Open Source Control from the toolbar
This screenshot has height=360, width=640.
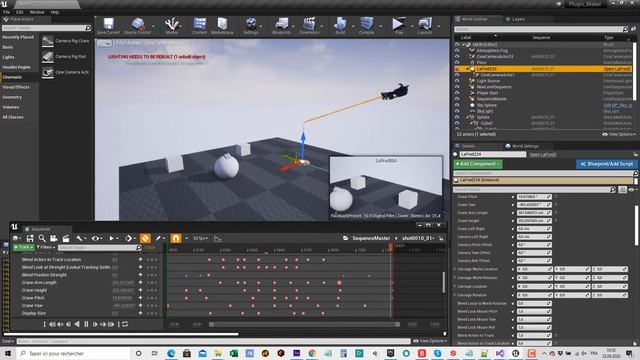pyautogui.click(x=138, y=26)
